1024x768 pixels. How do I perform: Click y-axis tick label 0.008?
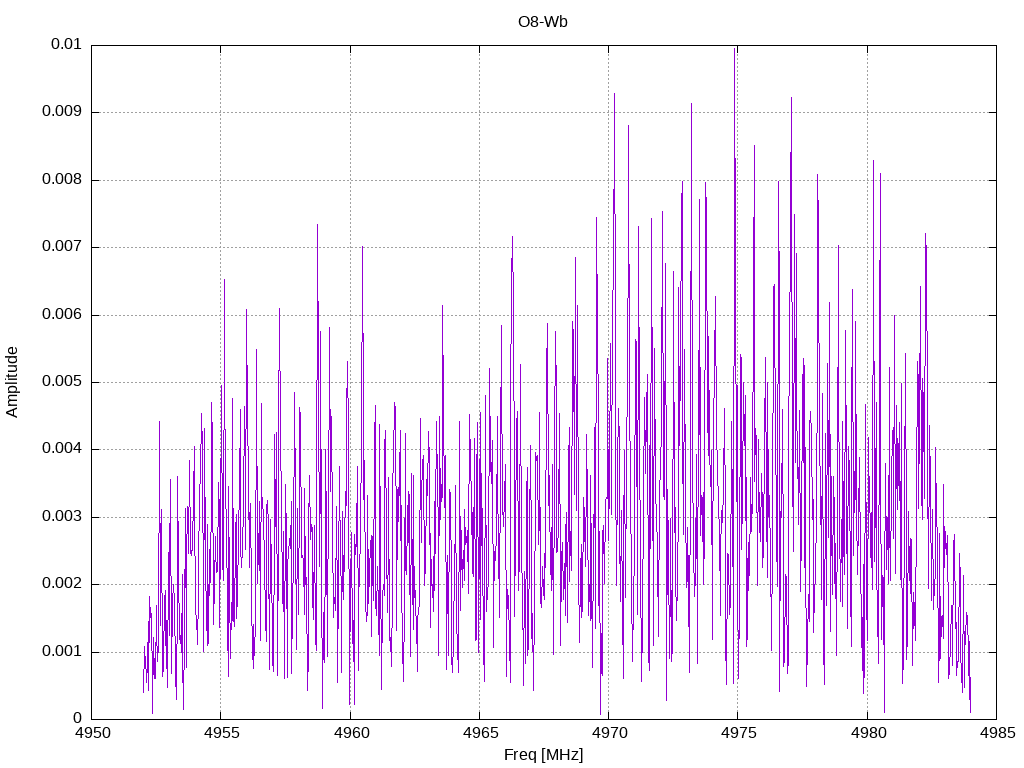[62, 180]
